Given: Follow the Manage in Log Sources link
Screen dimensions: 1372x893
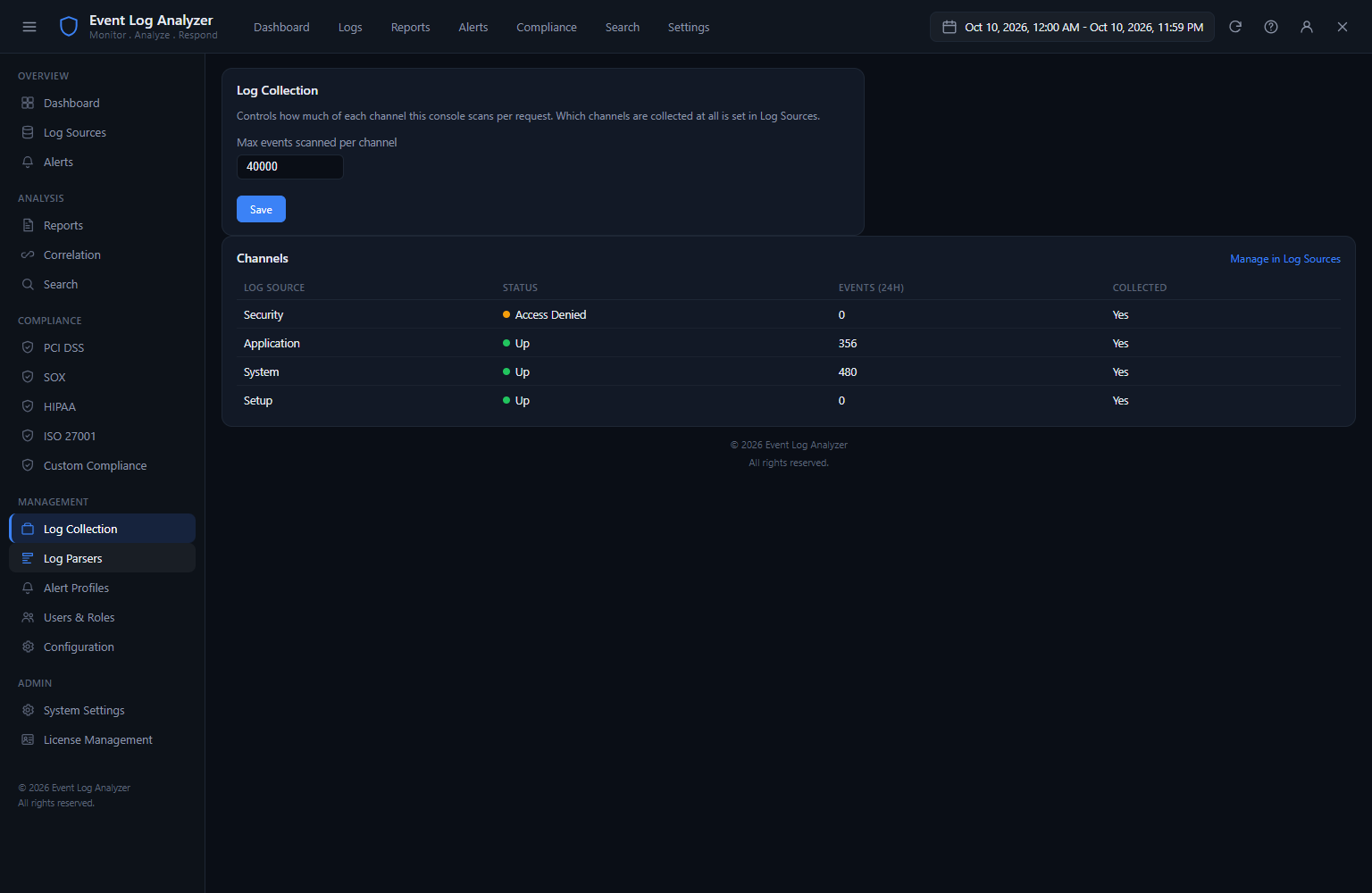Looking at the screenshot, I should coord(1285,259).
